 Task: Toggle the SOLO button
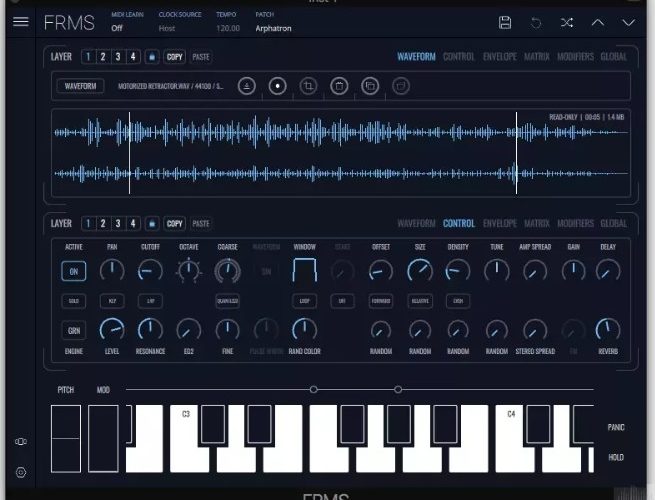tap(74, 301)
